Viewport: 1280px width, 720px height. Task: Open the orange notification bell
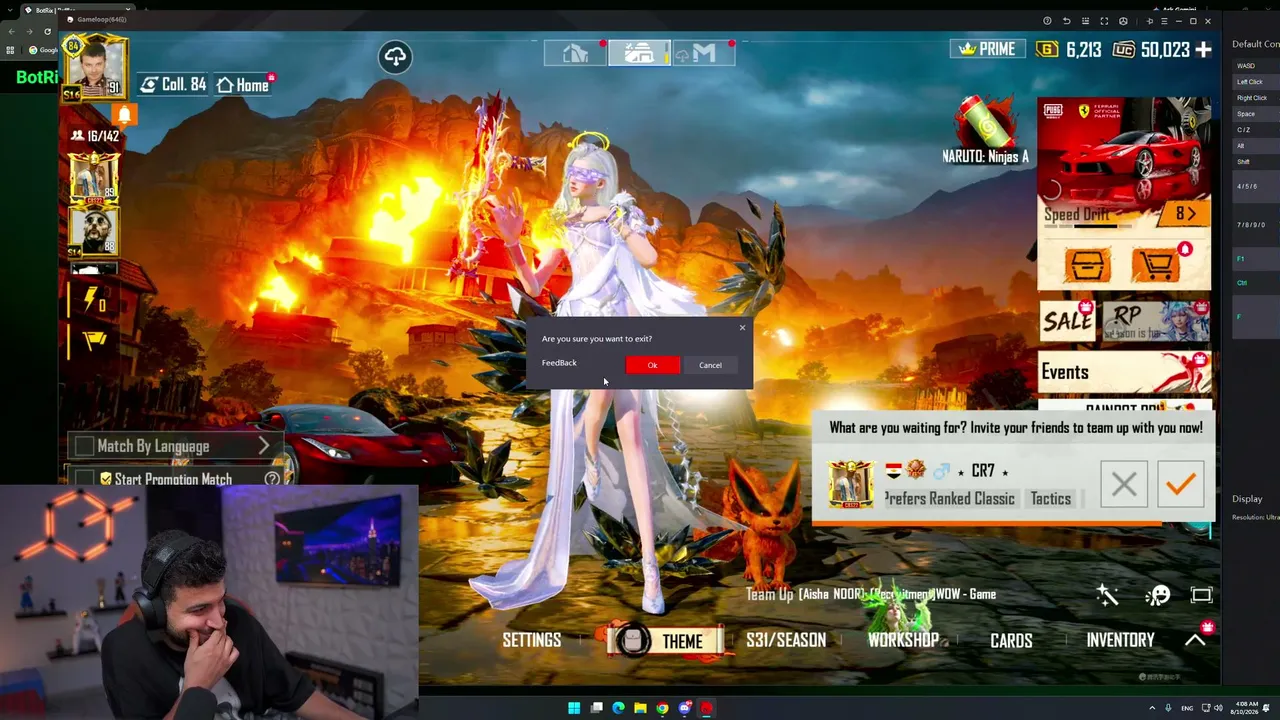point(124,115)
